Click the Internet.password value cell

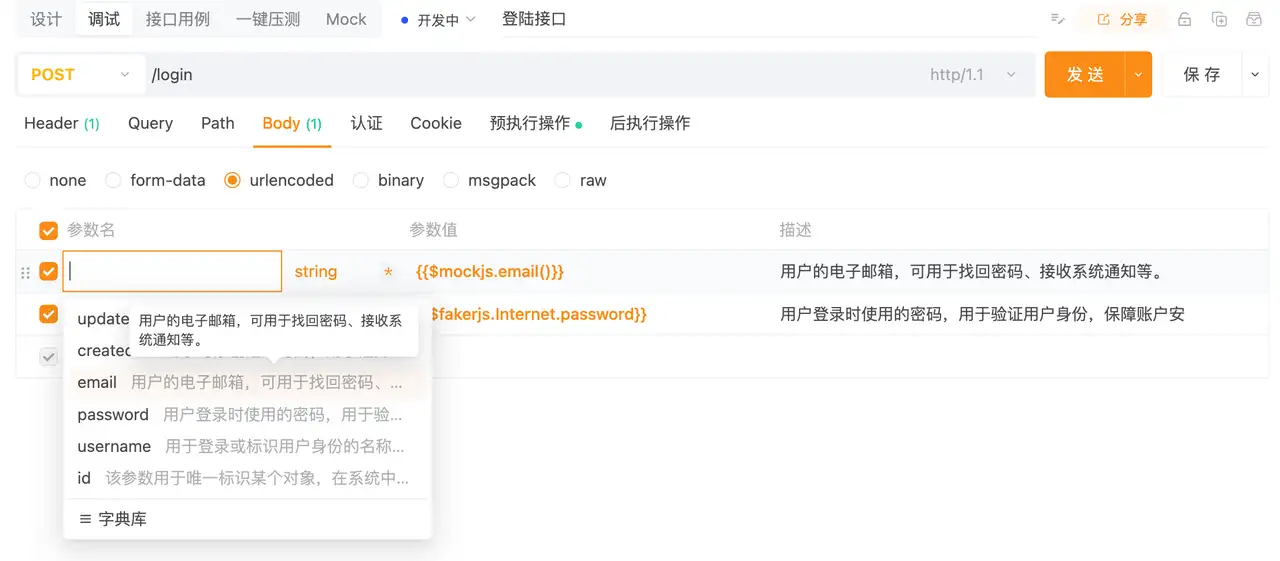[538, 314]
